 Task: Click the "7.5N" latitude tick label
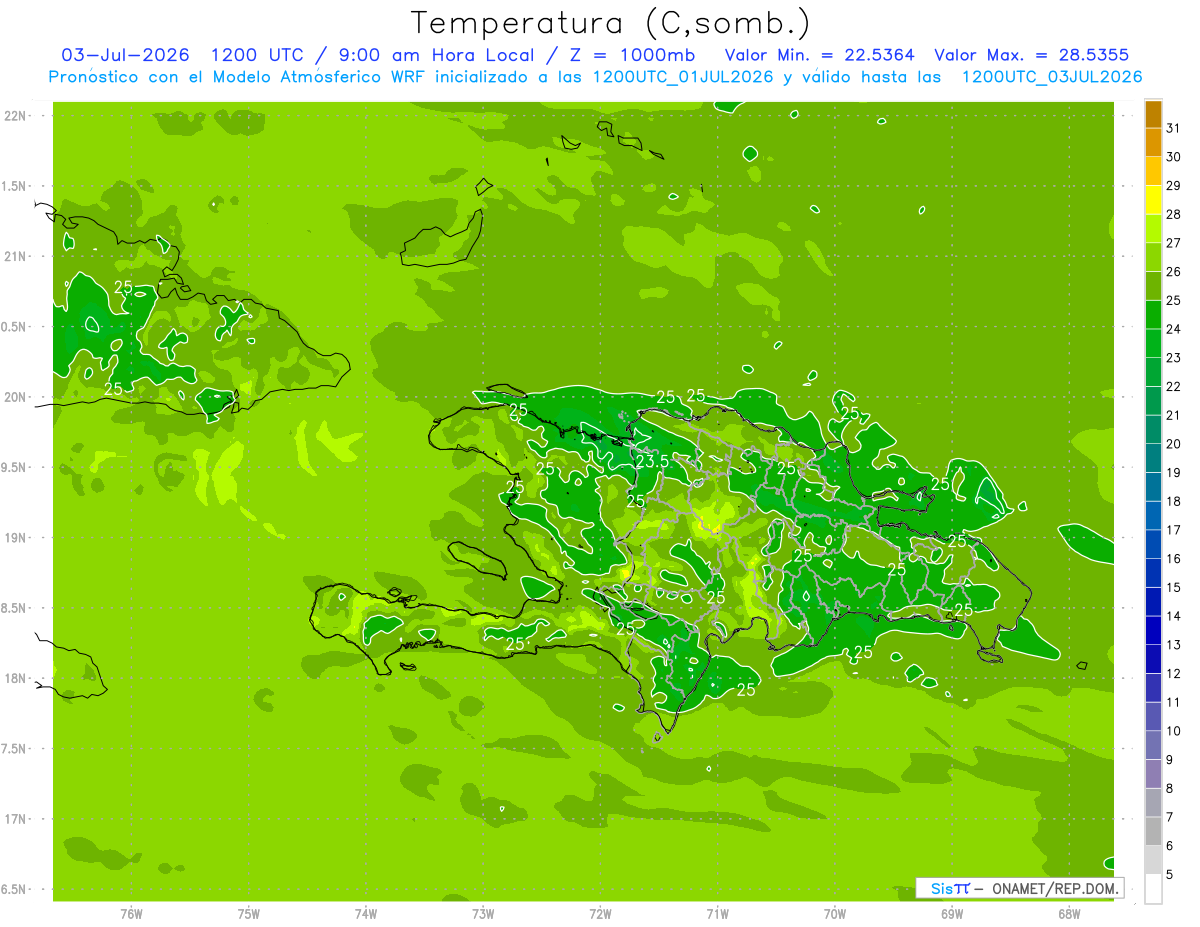[x=15, y=749]
